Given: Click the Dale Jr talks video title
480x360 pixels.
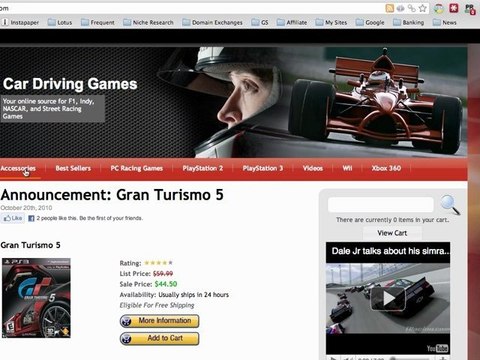Looking at the screenshot, I should click(391, 251).
